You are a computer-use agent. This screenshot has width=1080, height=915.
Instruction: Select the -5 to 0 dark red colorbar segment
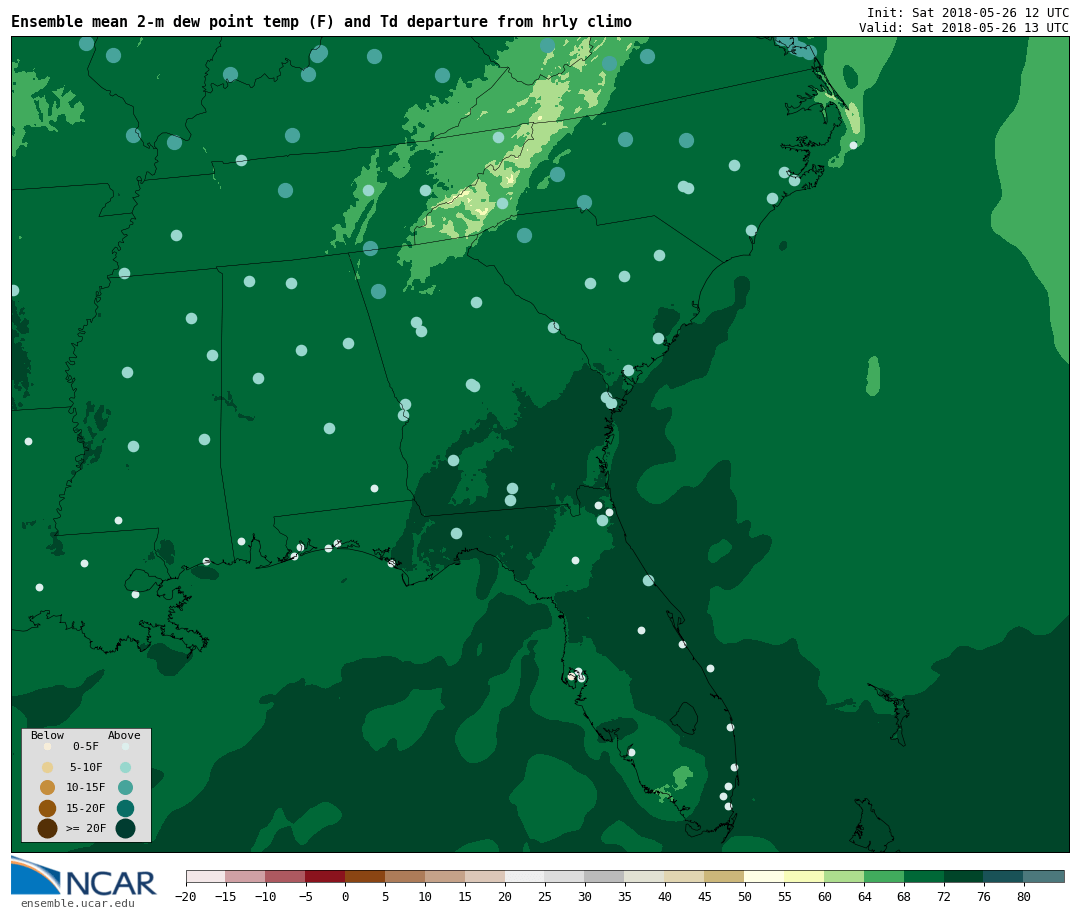[326, 876]
